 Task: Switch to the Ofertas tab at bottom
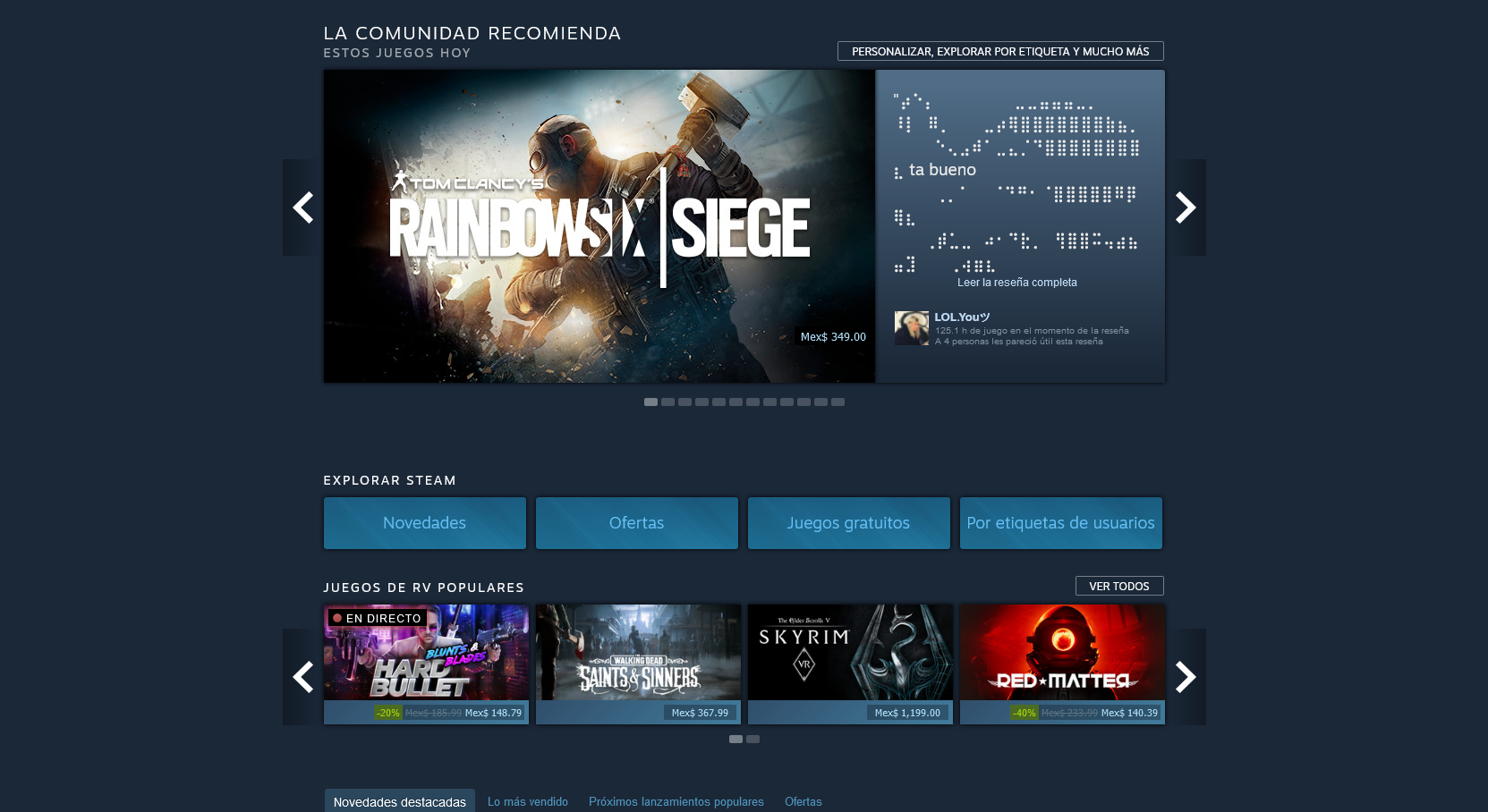pos(803,801)
